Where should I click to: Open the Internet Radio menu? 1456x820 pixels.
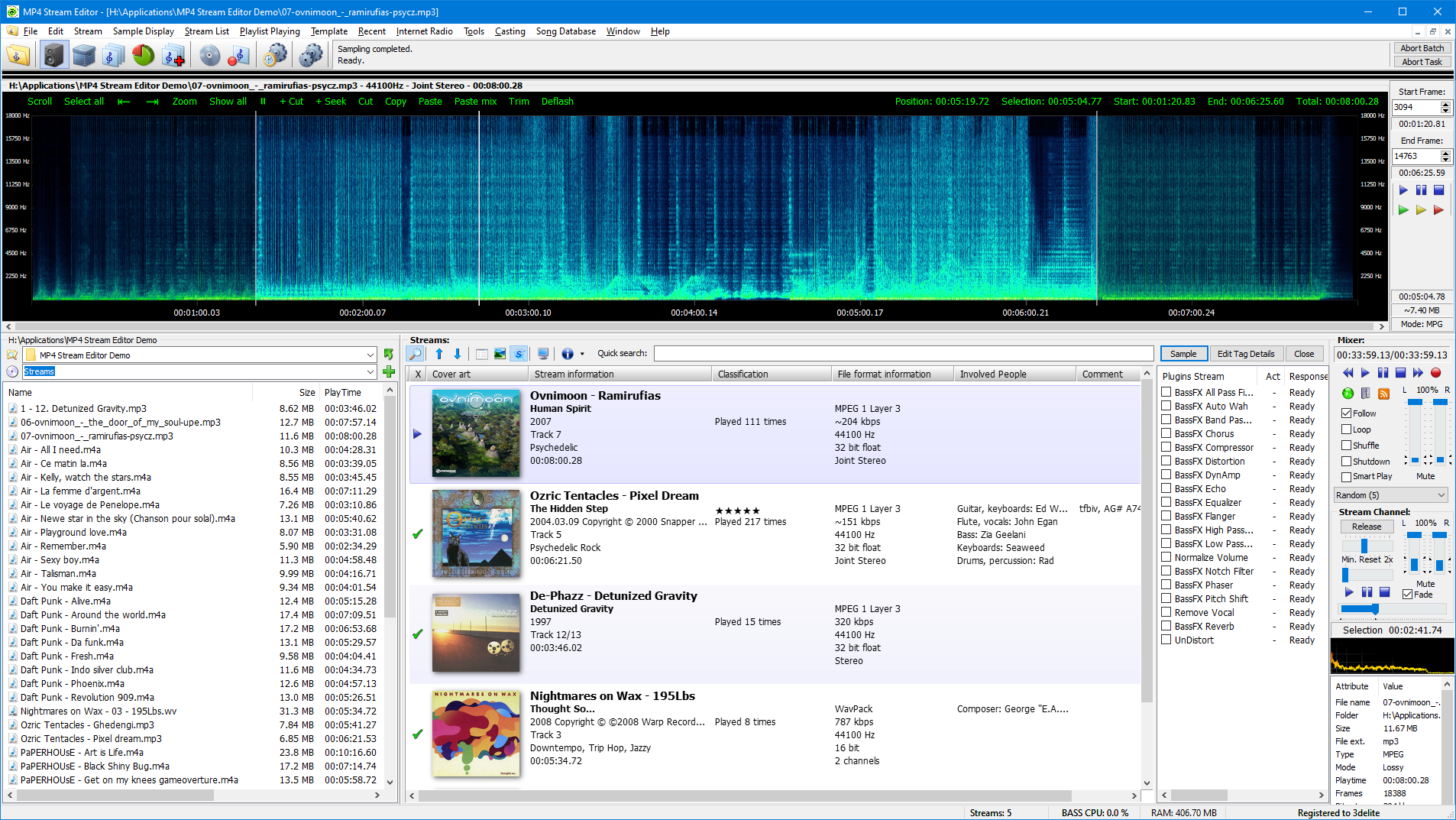(x=424, y=31)
